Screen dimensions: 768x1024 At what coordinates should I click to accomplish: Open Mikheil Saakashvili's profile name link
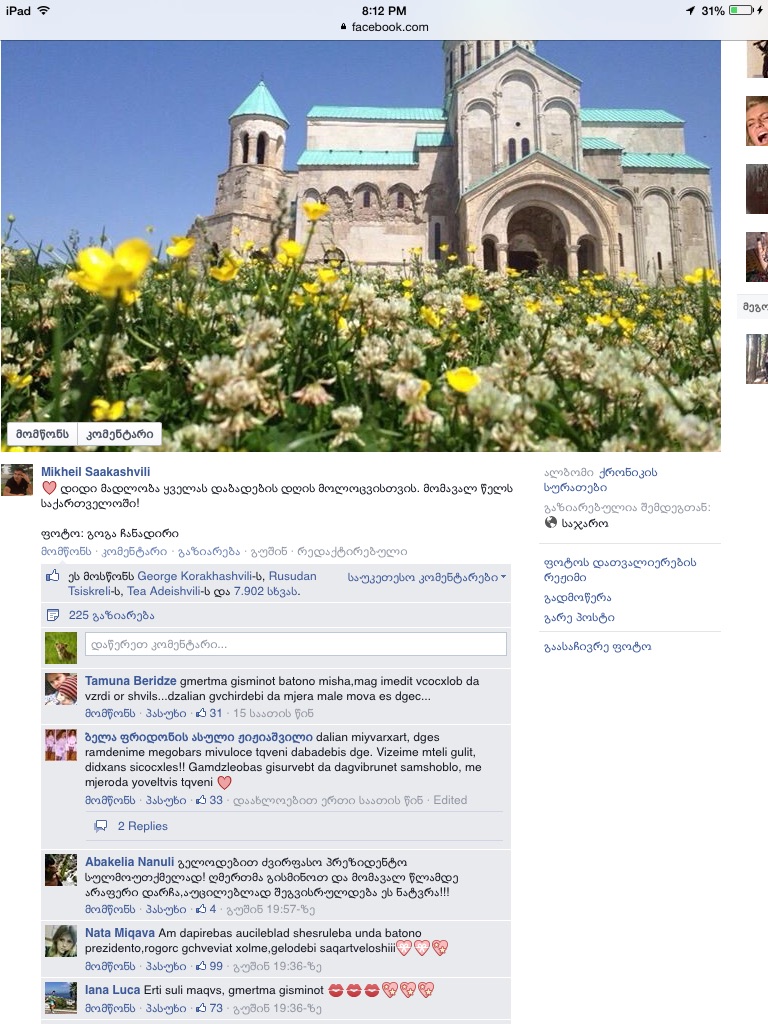pos(95,472)
